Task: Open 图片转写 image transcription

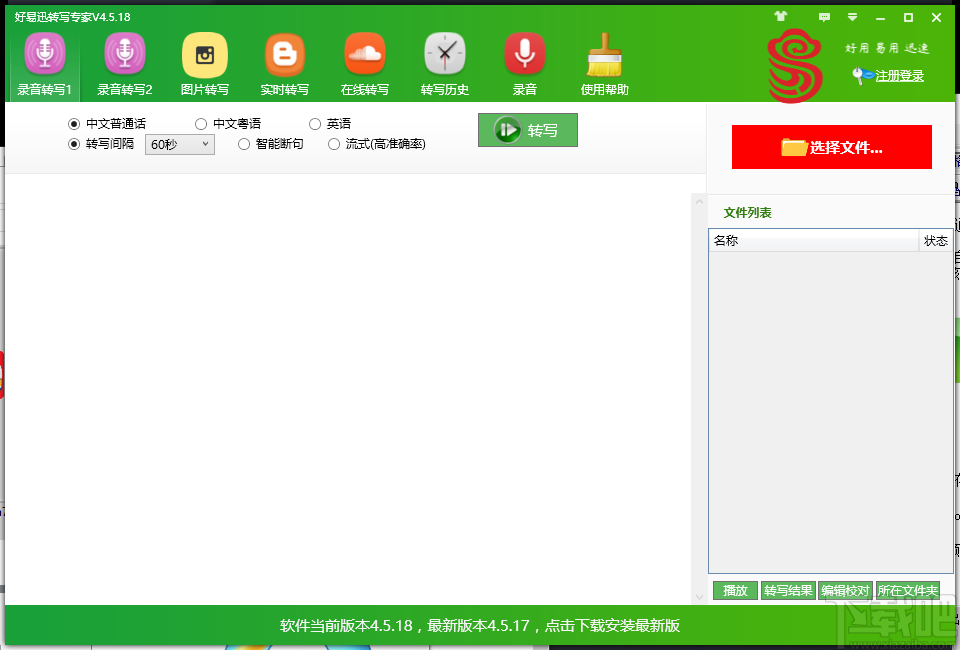Action: (204, 62)
